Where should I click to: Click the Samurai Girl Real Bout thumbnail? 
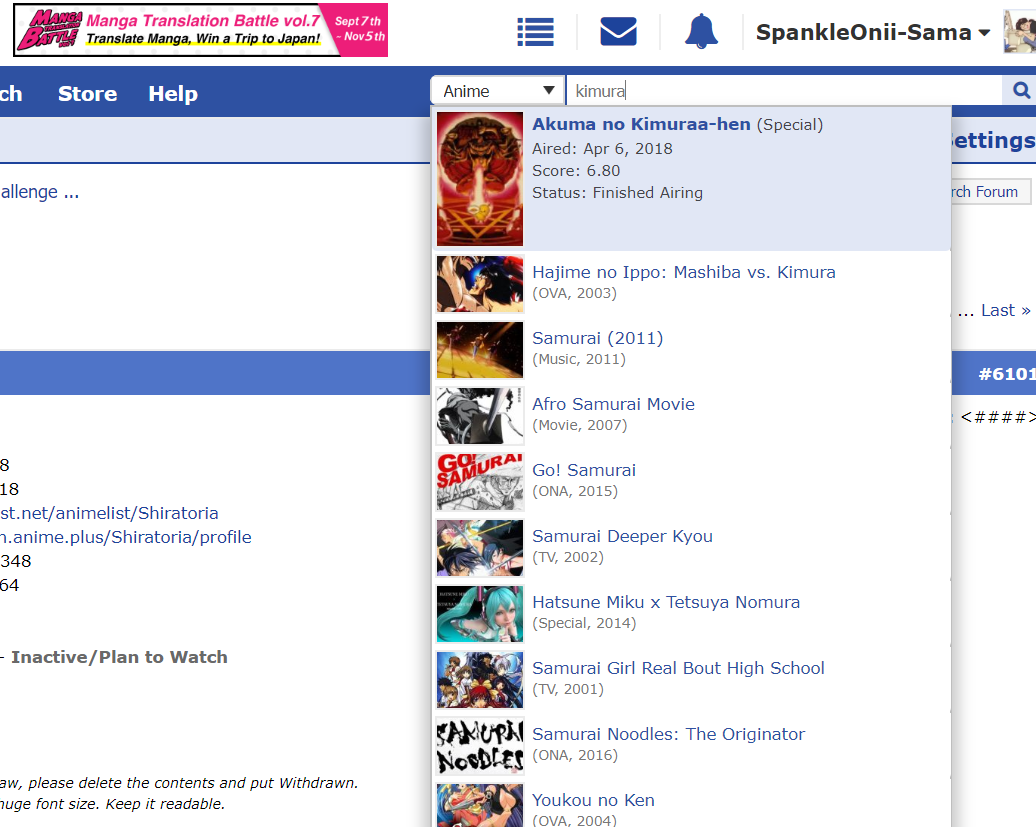pos(480,680)
